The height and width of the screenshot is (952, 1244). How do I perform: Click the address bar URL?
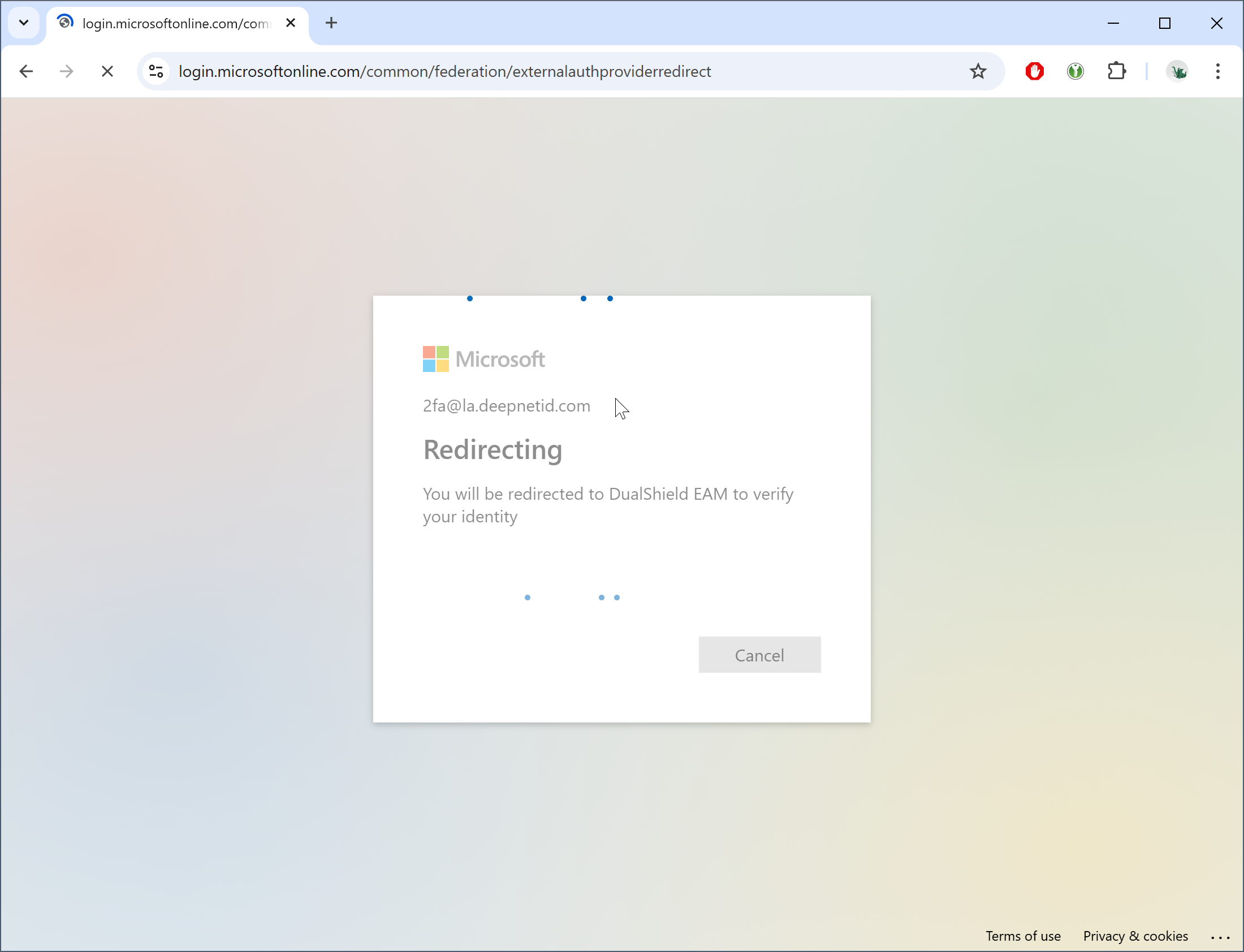click(444, 71)
